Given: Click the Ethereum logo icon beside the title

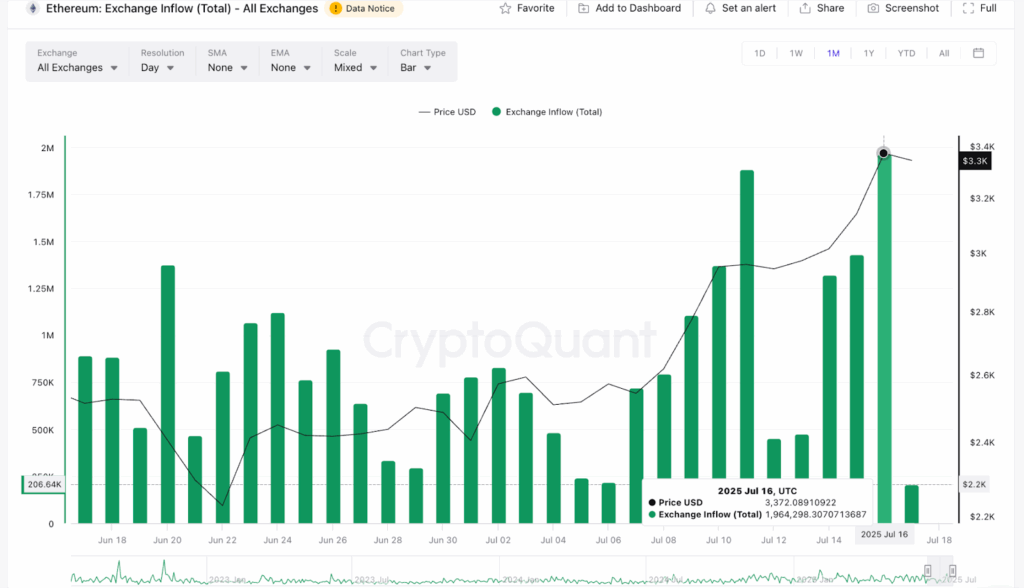Looking at the screenshot, I should pyautogui.click(x=33, y=8).
